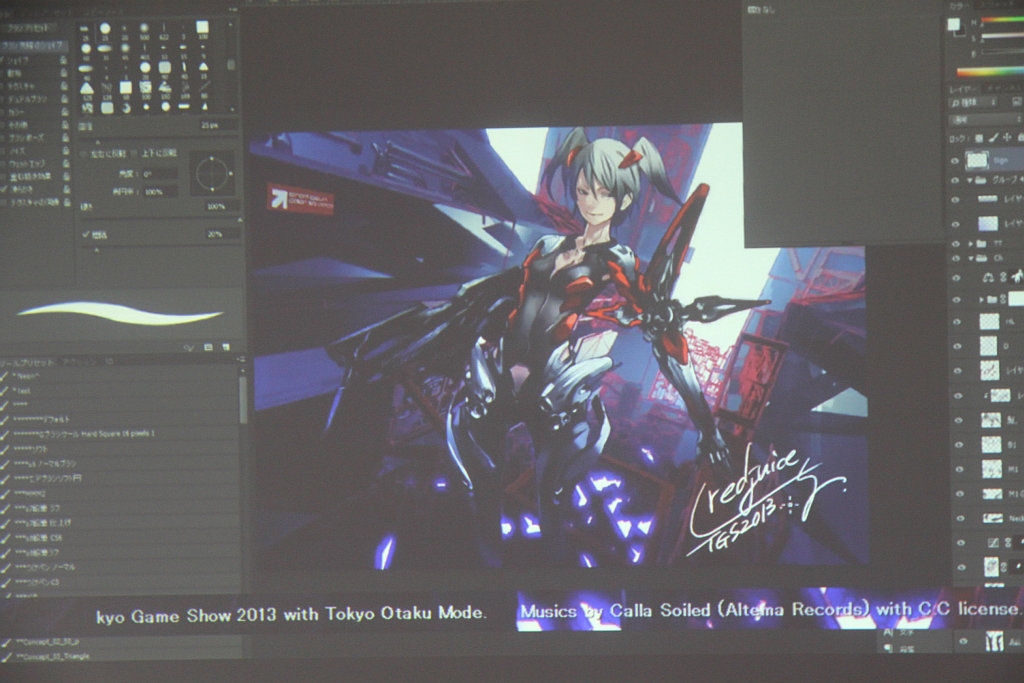Select the 169 brush tip
The height and width of the screenshot is (683, 1024).
(184, 89)
